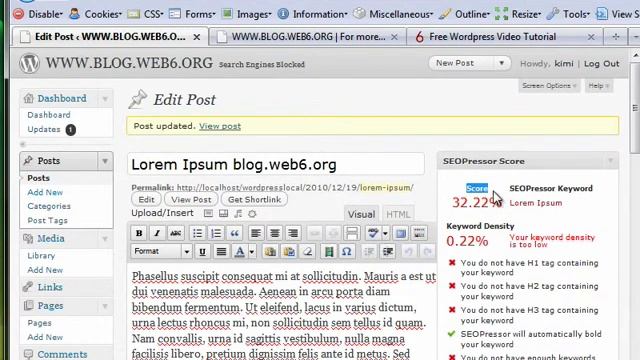Click the Get Shortlink button
Screen dimensions: 640x360
click(254, 200)
